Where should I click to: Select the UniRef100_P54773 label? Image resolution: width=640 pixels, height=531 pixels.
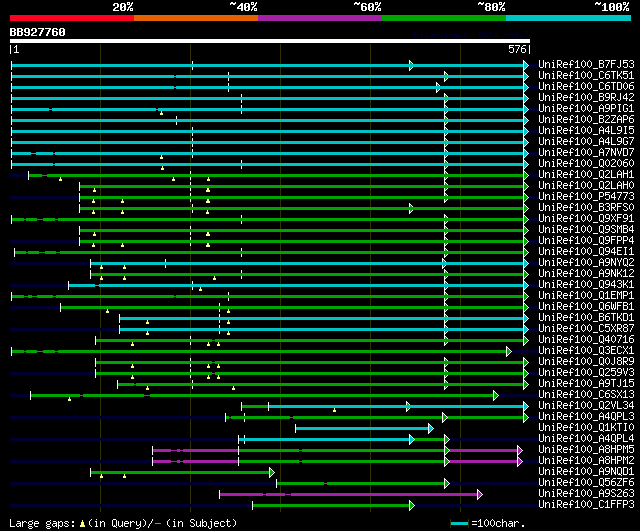(586, 197)
